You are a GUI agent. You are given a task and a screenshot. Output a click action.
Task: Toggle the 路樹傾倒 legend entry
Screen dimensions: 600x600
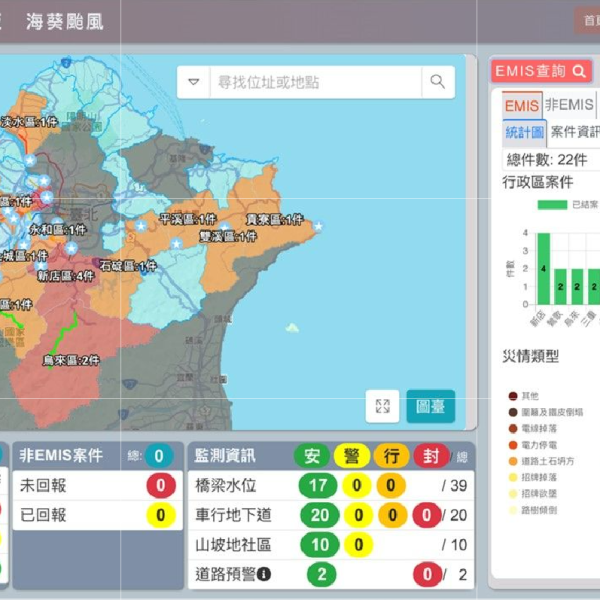533,510
